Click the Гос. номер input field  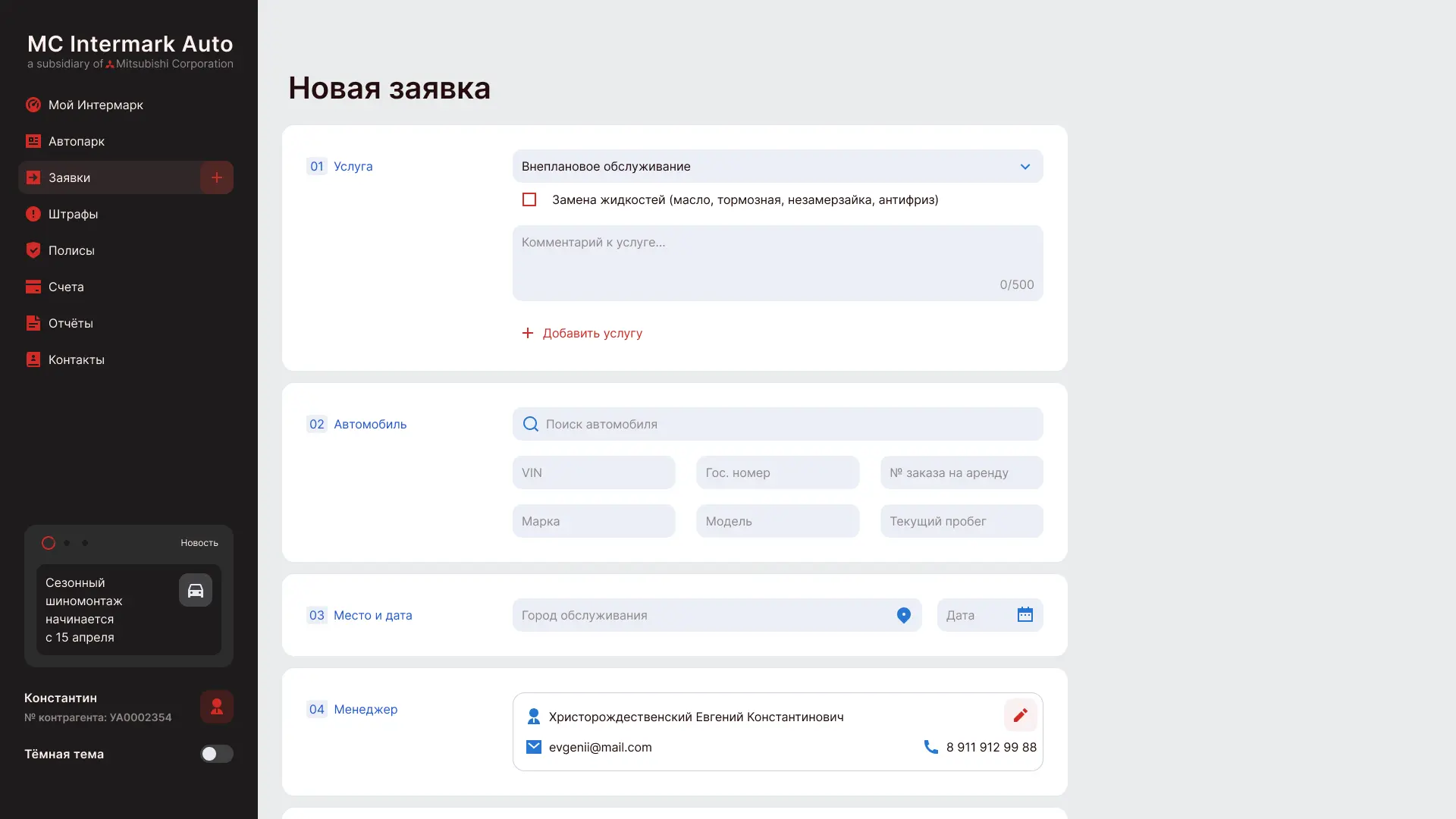tap(778, 472)
